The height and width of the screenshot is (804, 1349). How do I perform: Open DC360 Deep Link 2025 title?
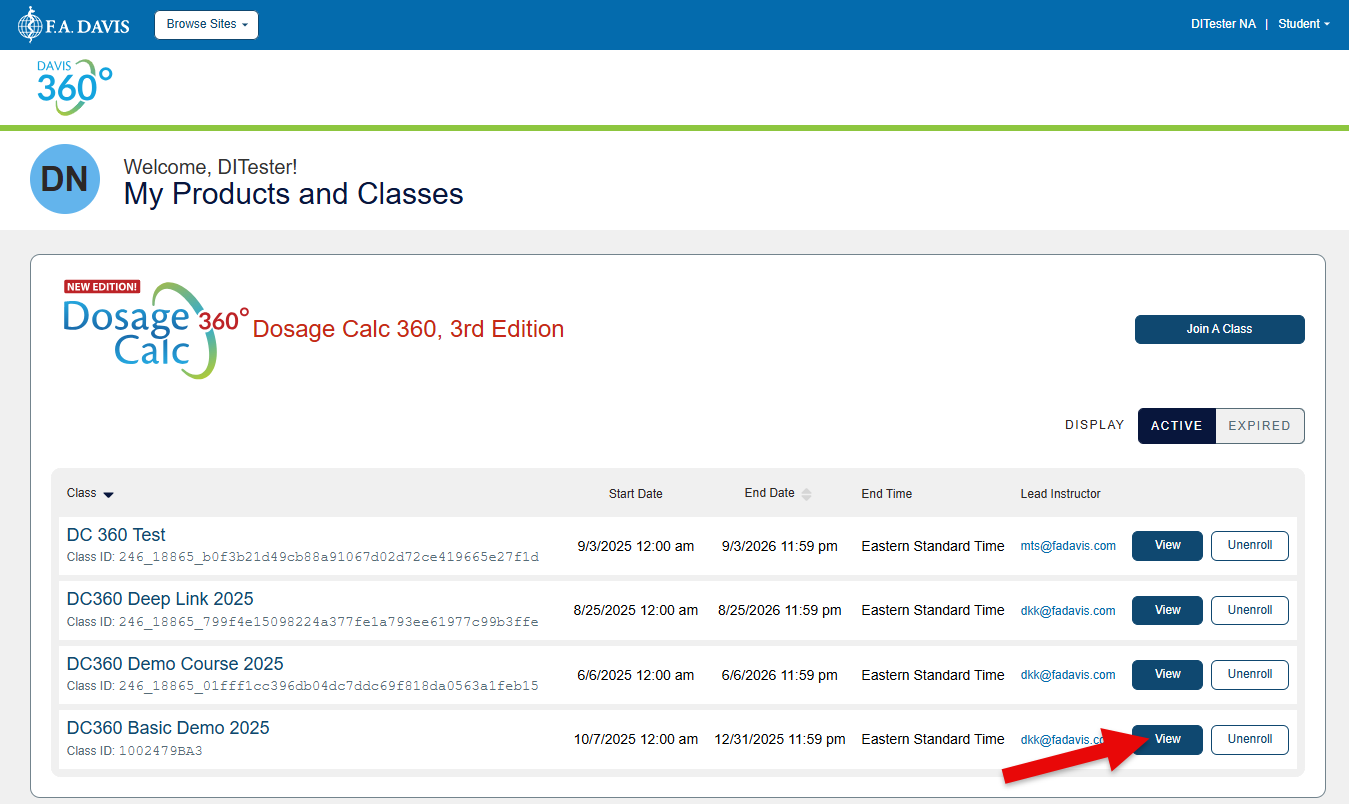click(x=160, y=599)
